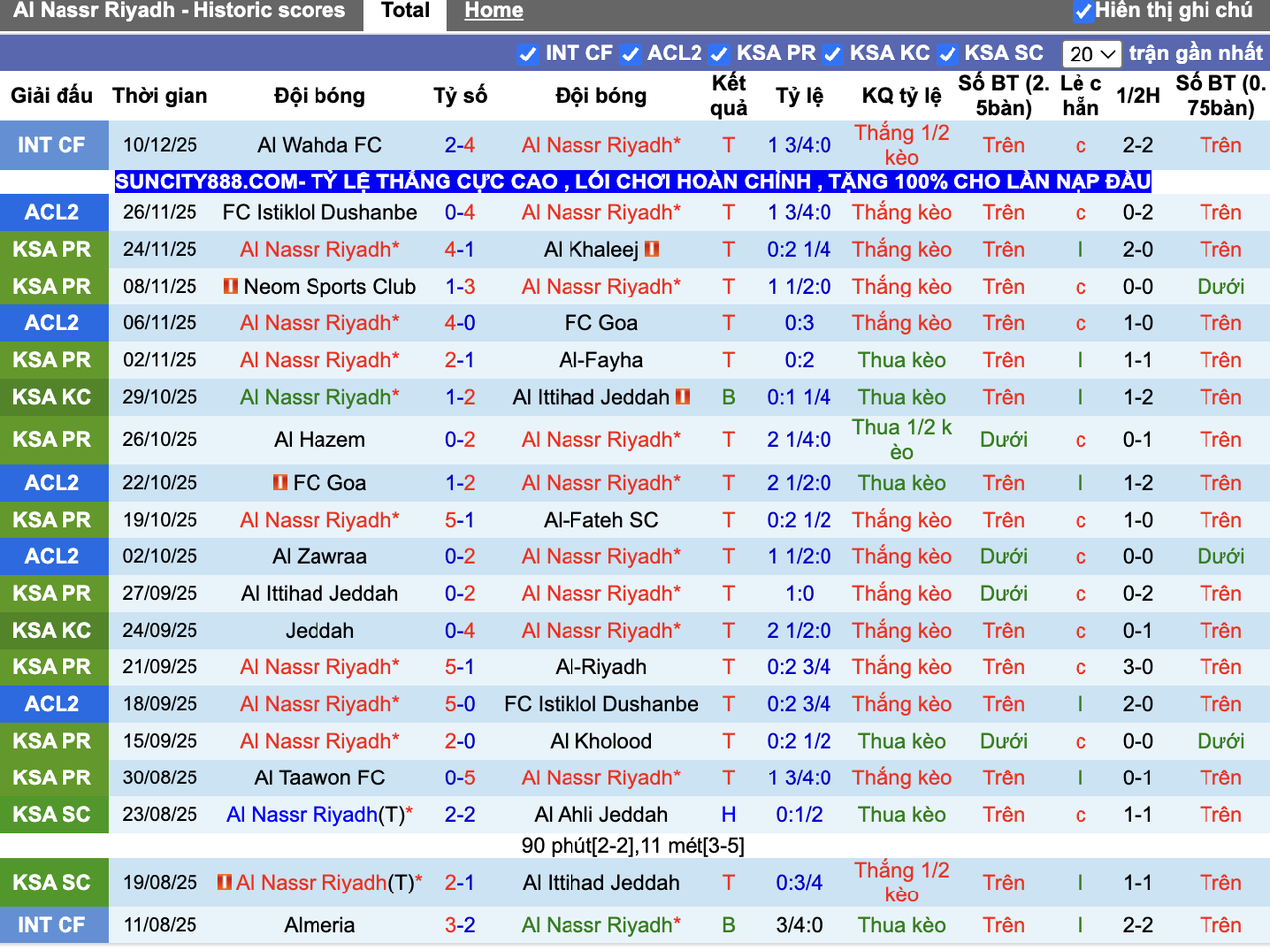The height and width of the screenshot is (952, 1270).
Task: Select the Total tab
Action: click(x=406, y=12)
